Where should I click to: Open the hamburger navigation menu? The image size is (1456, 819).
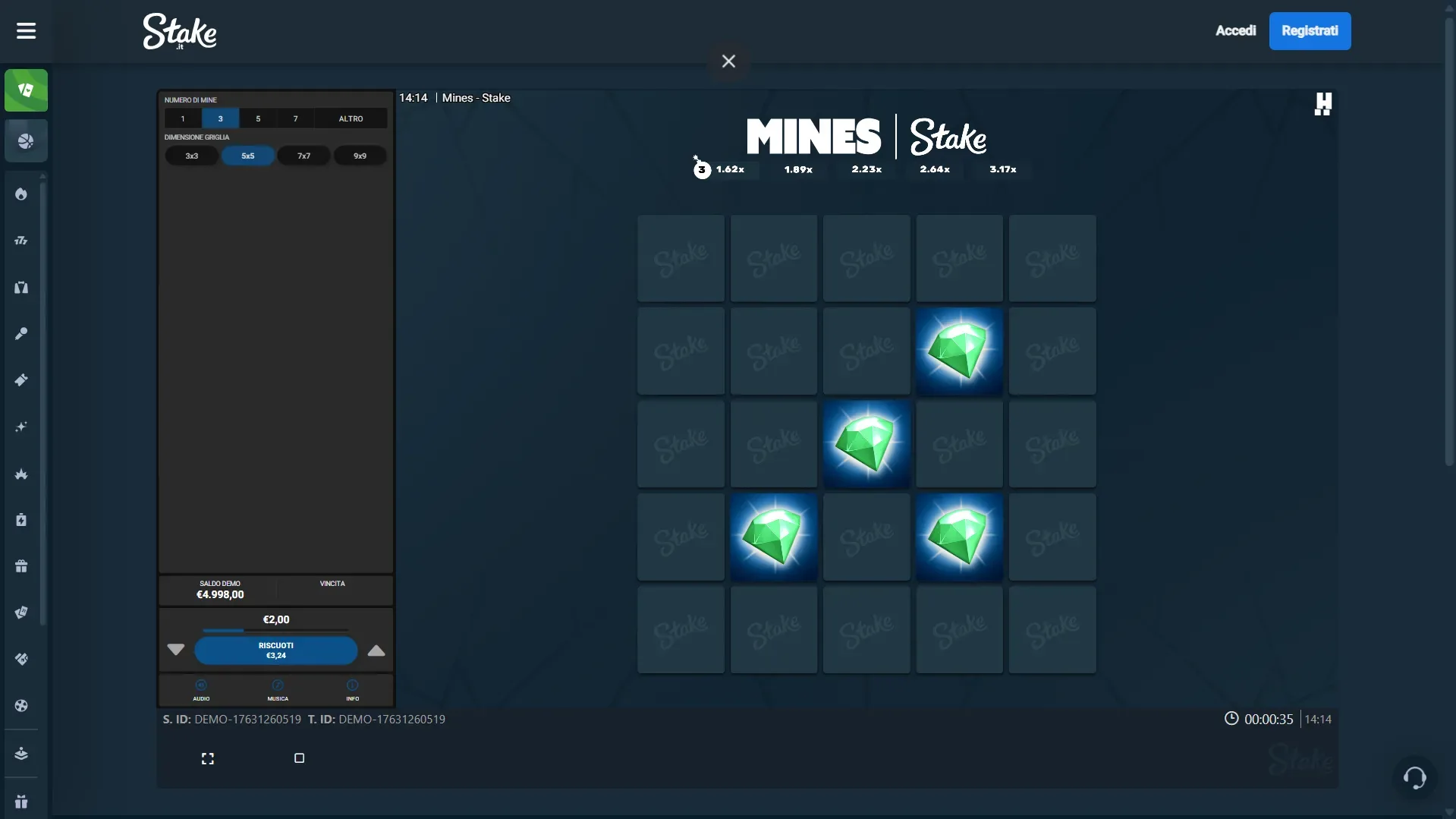(25, 30)
